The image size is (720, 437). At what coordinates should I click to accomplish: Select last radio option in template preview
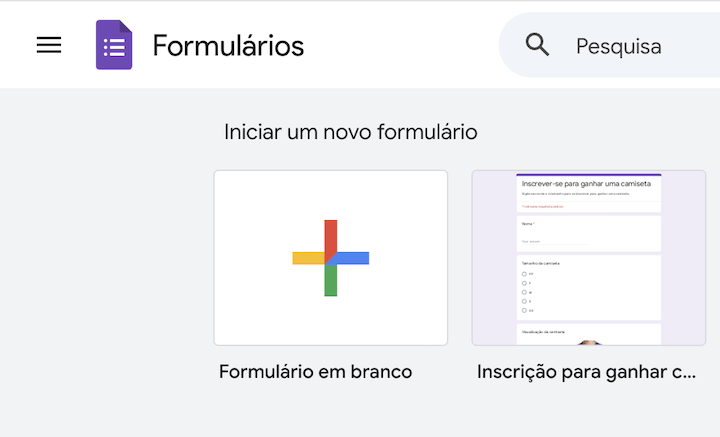coord(523,310)
